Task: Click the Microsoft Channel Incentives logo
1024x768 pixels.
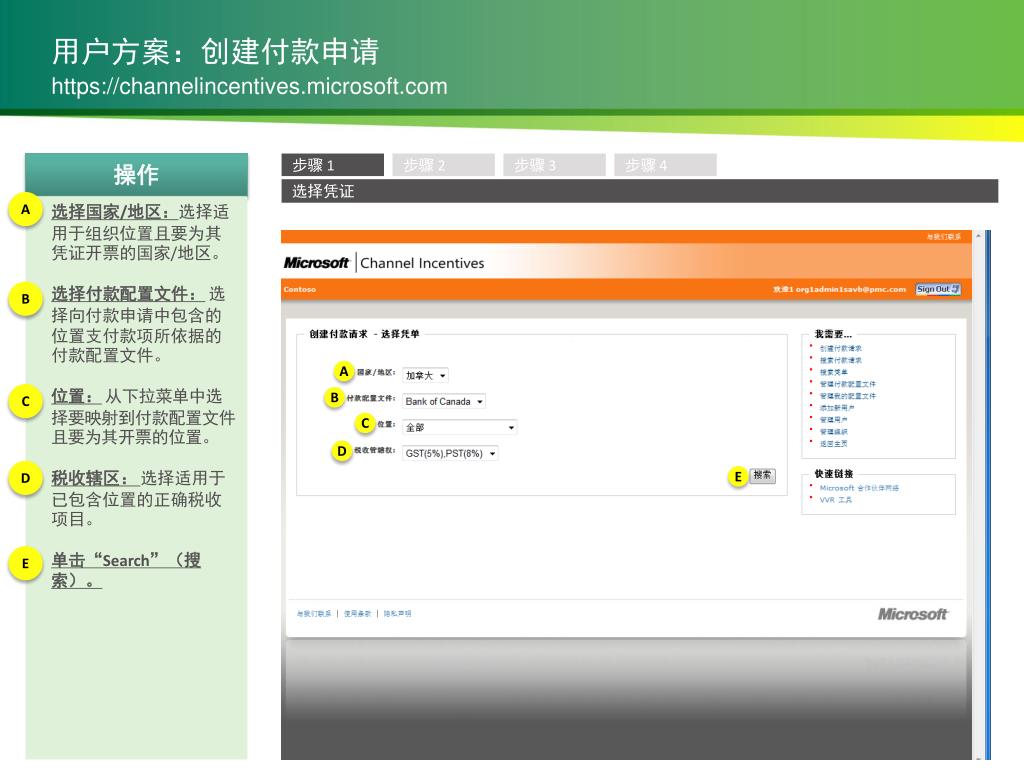Action: [x=384, y=263]
